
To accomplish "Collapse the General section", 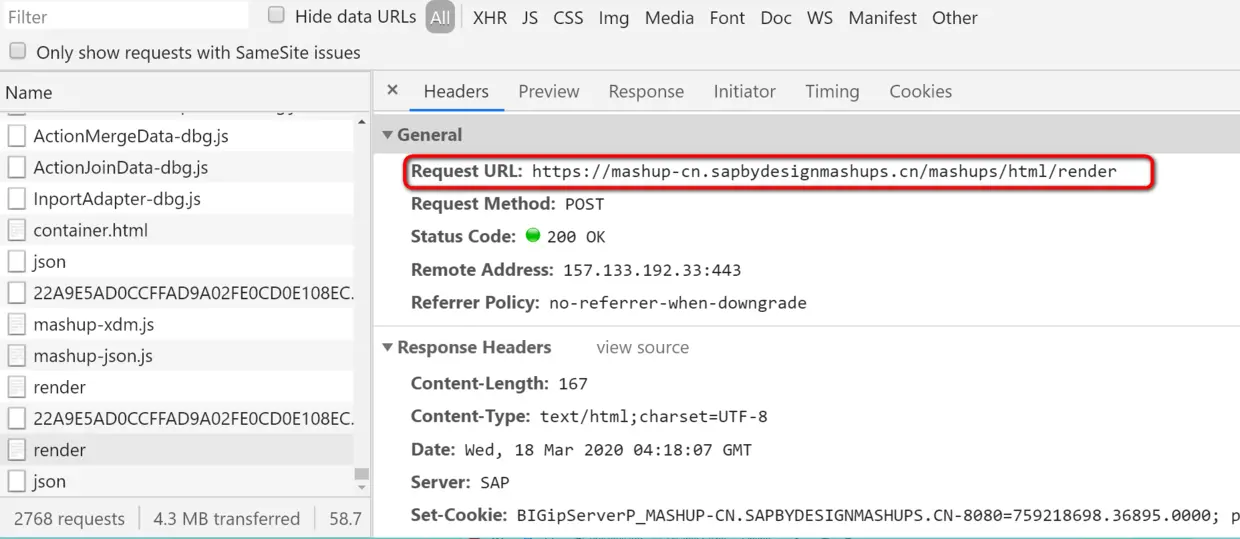I will click(388, 135).
